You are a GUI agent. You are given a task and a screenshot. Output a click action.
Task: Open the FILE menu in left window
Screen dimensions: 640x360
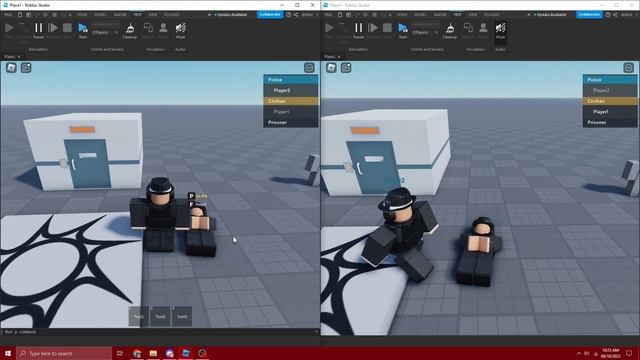[8, 15]
